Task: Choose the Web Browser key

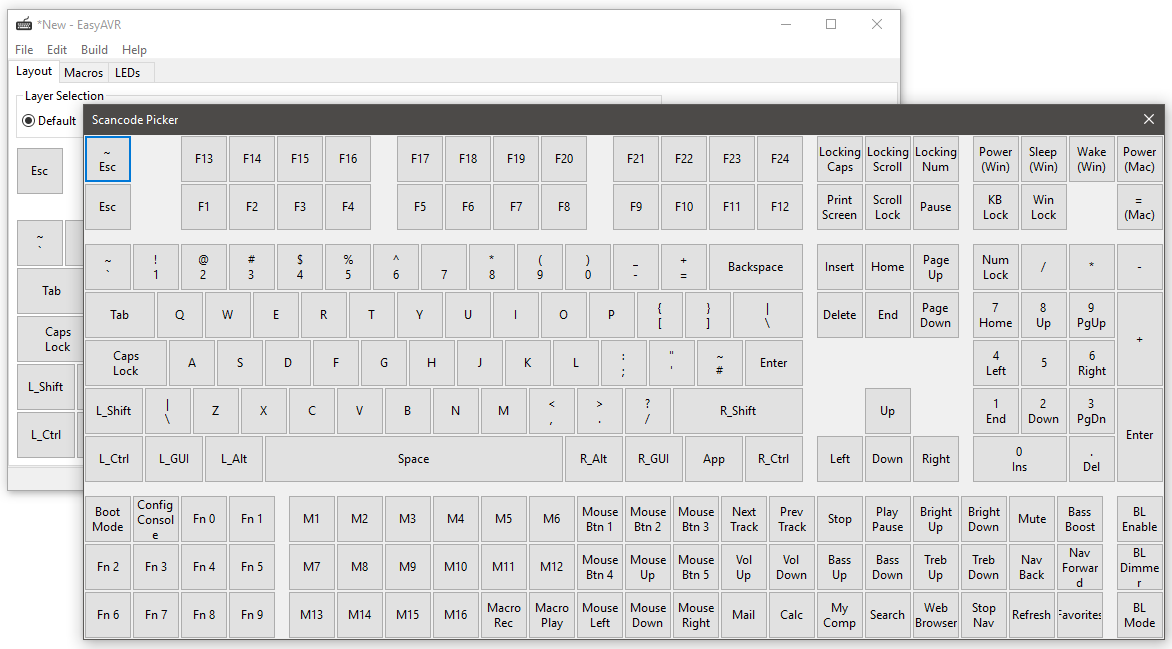Action: tap(936, 615)
